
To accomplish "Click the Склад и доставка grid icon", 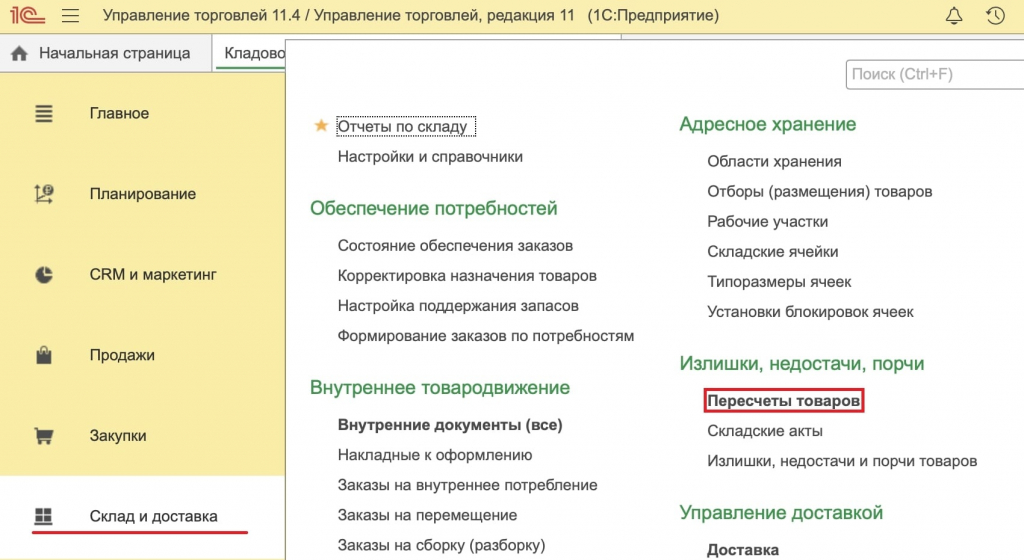I will (x=43, y=516).
